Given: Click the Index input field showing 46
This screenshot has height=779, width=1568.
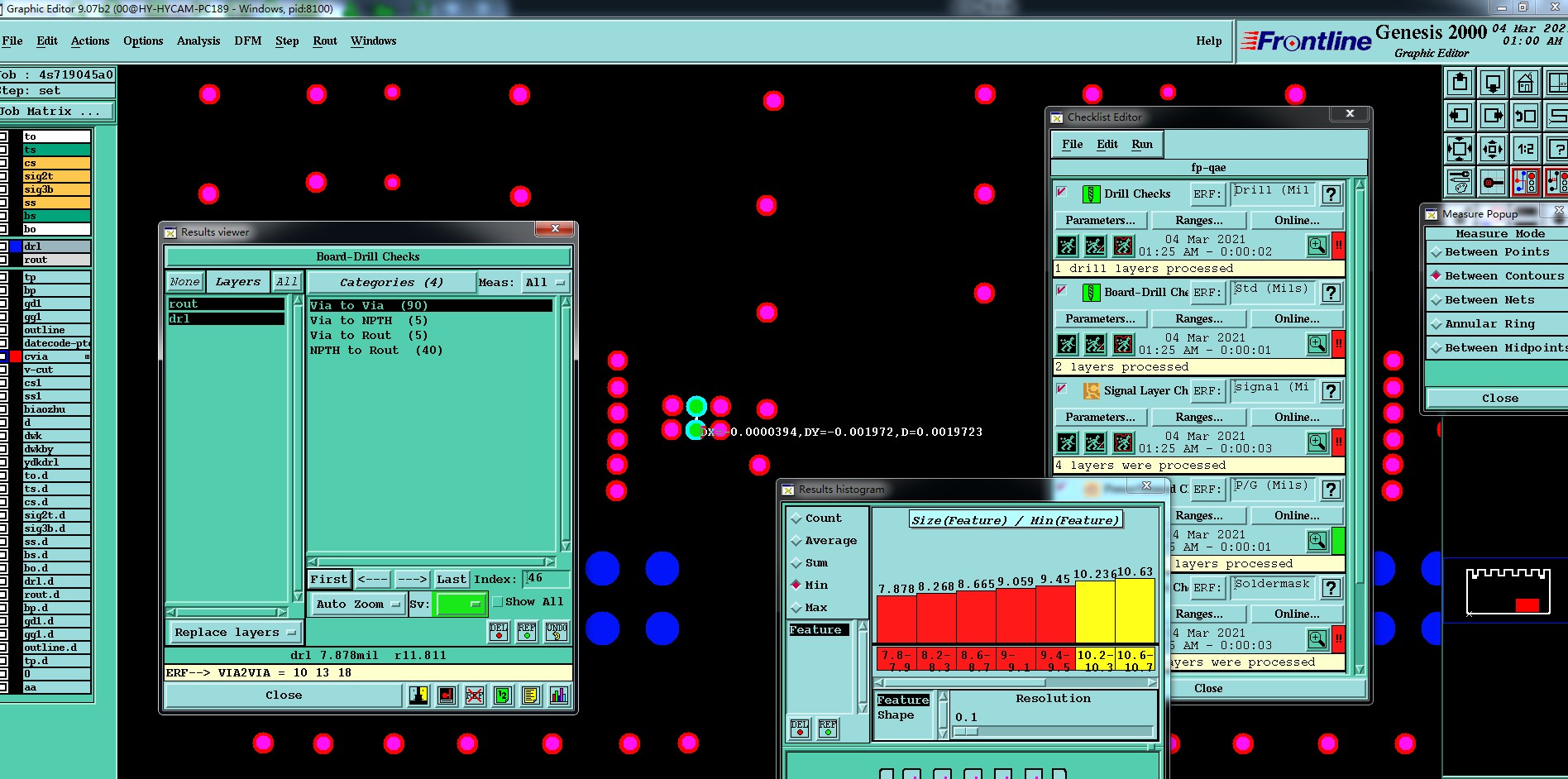Looking at the screenshot, I should pos(546,579).
